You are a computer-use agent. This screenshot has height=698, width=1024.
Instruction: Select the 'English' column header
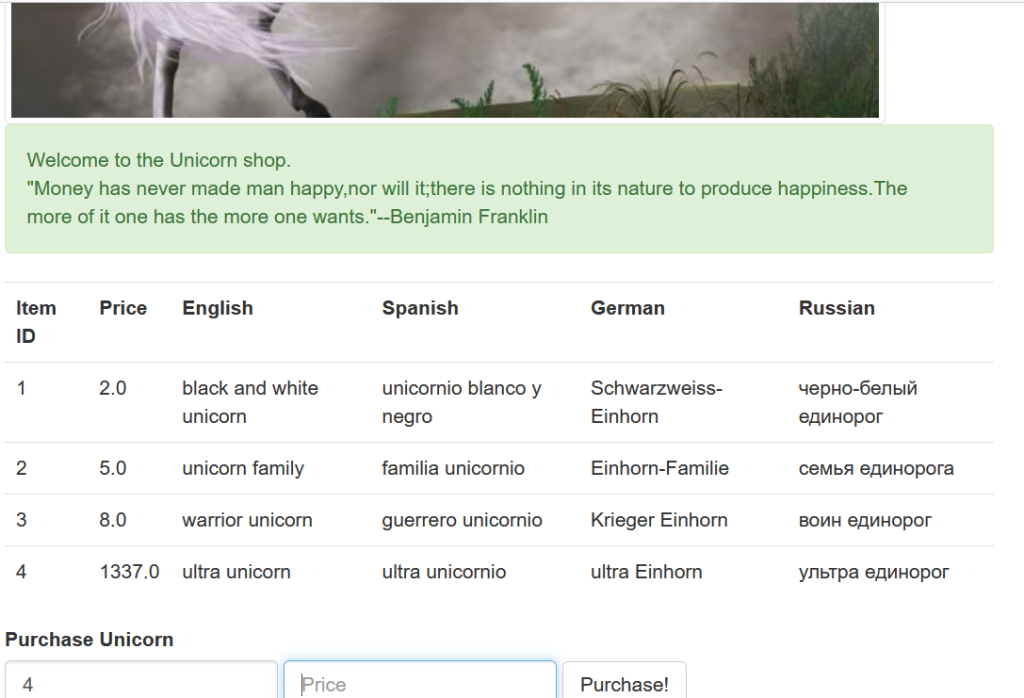[217, 308]
